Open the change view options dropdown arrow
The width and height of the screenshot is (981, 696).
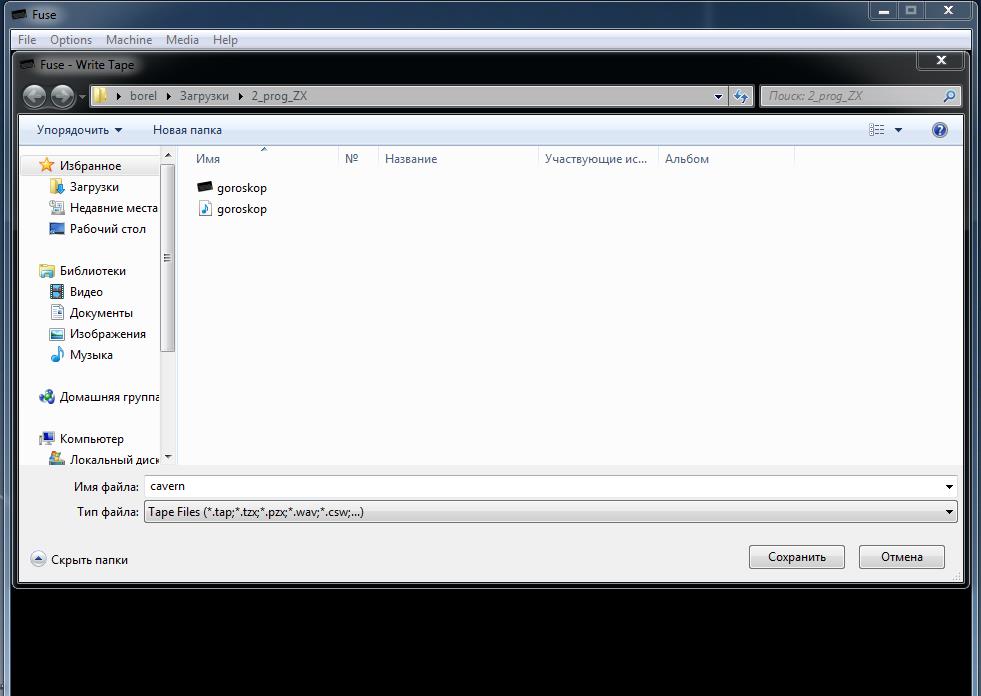coord(898,130)
